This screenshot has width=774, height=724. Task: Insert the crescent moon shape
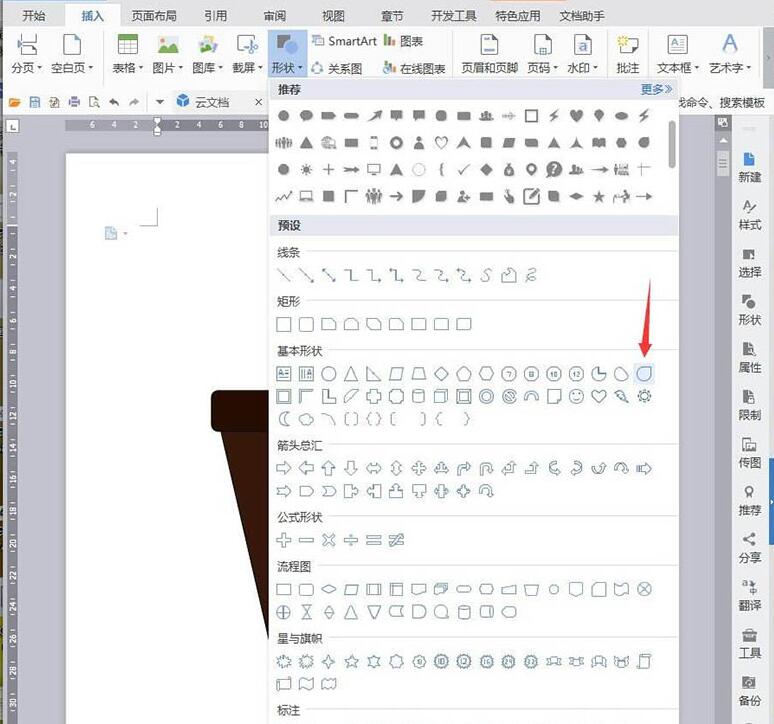click(x=283, y=419)
